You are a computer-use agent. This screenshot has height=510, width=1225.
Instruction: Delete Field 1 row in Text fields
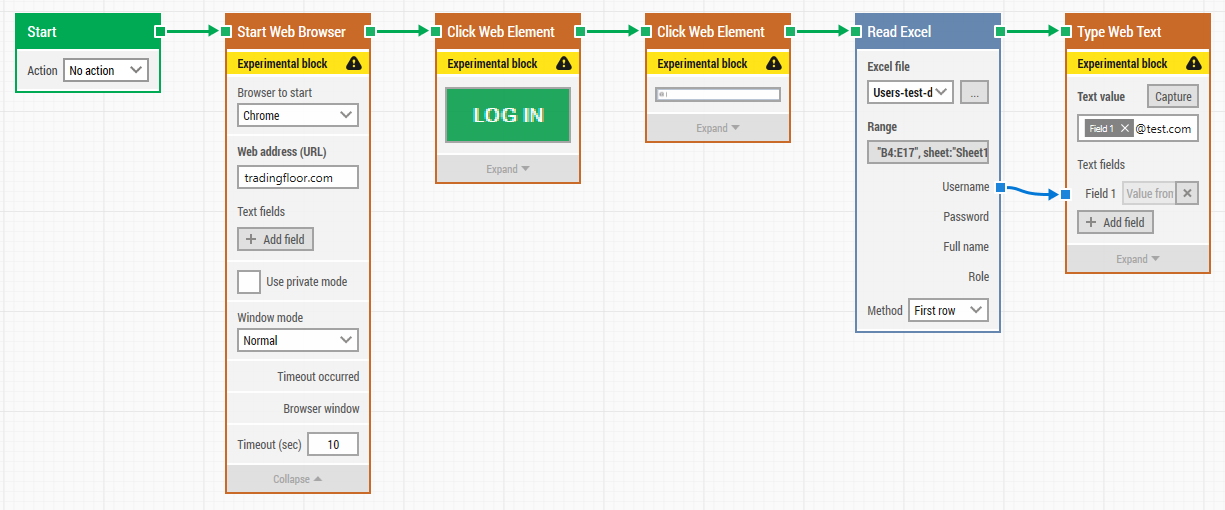click(1187, 193)
